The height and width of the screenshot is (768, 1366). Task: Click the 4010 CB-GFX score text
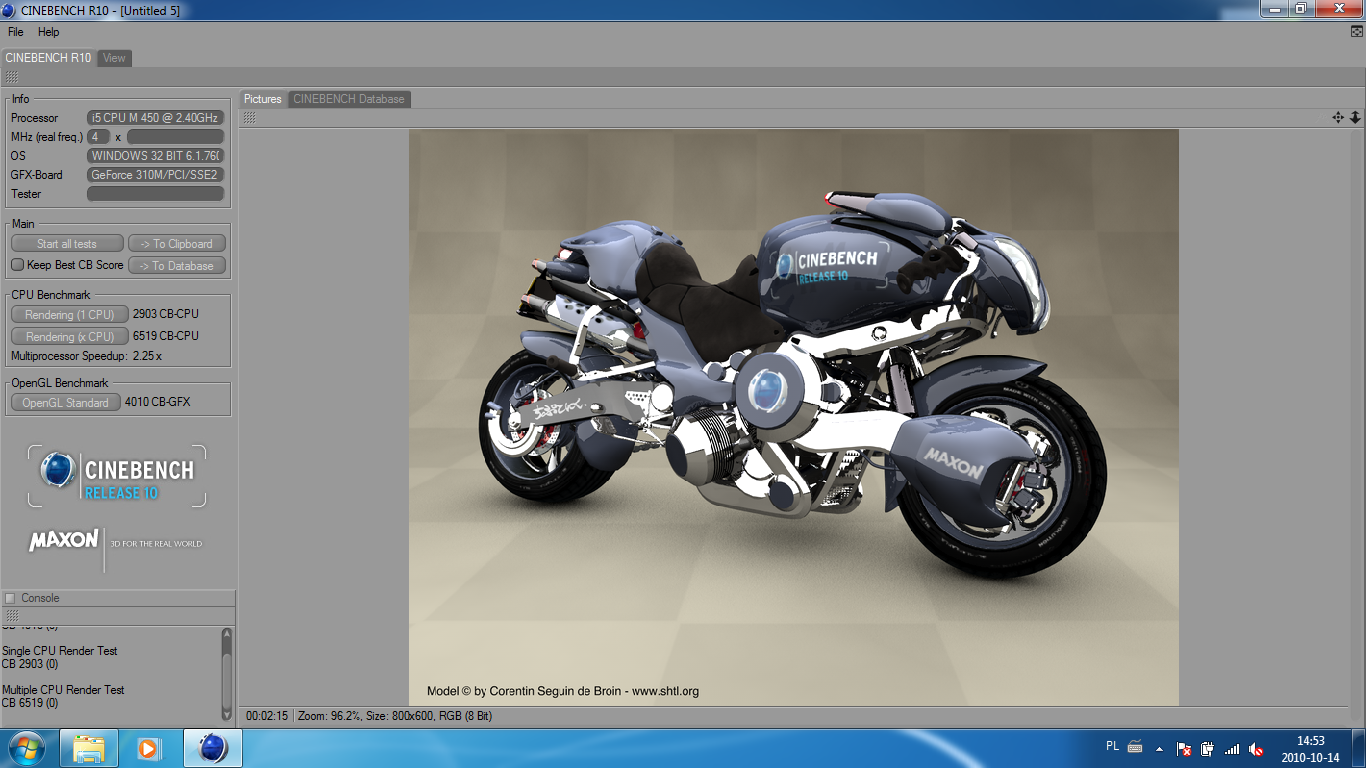[x=157, y=403]
